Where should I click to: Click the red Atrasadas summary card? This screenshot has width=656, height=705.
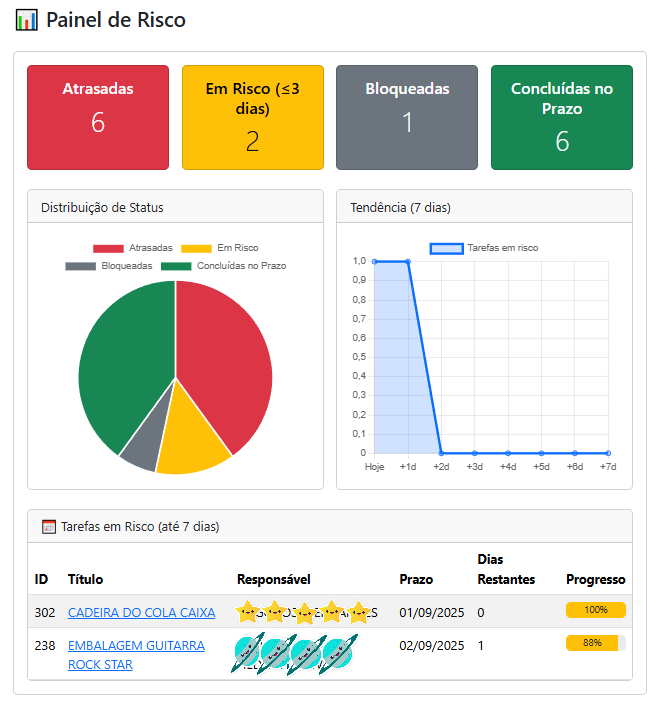(98, 117)
